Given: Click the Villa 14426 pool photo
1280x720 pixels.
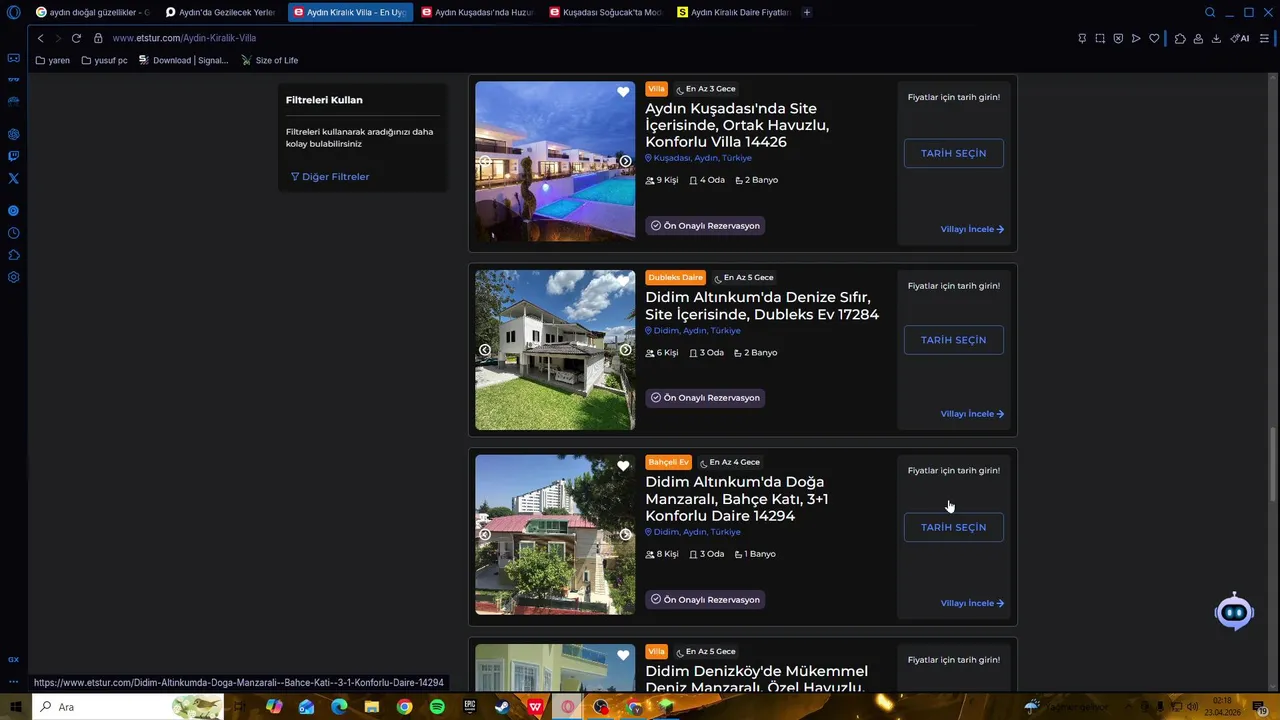Looking at the screenshot, I should click(x=555, y=161).
